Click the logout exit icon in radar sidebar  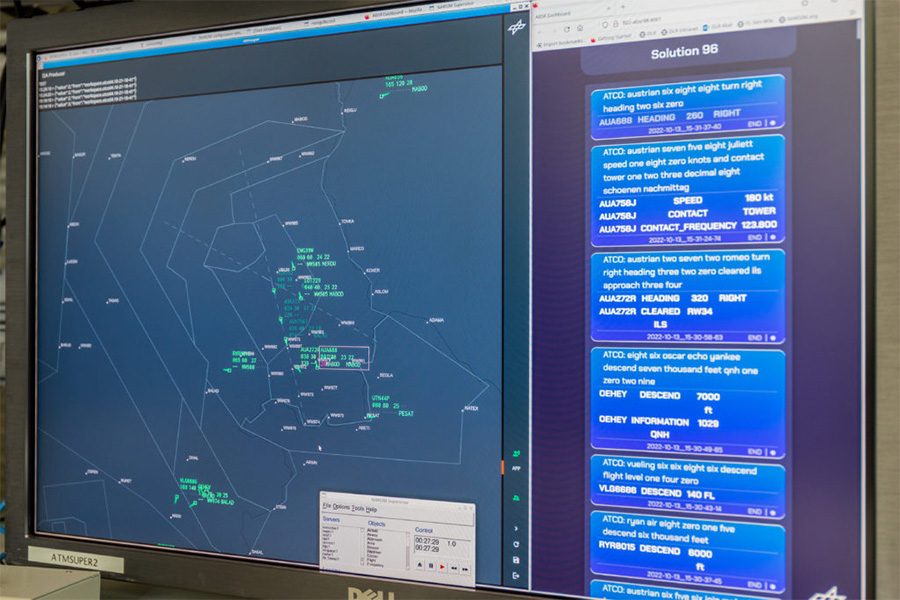pos(516,575)
